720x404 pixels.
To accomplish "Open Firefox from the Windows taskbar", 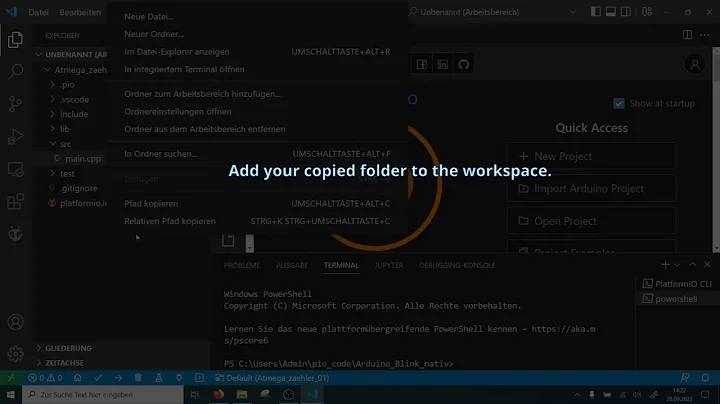I will point(219,394).
